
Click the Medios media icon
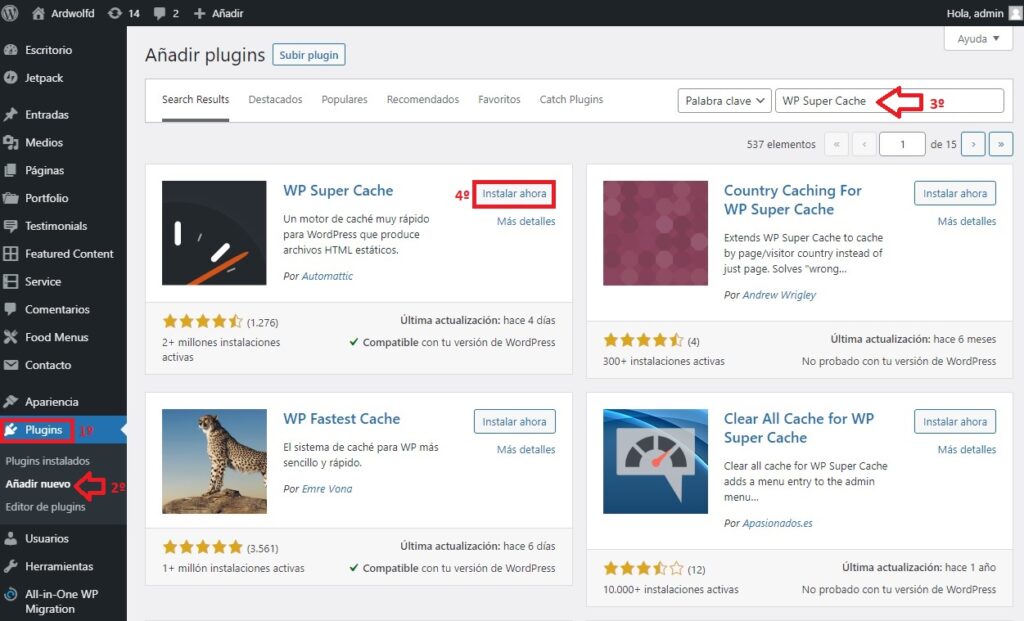coord(10,142)
